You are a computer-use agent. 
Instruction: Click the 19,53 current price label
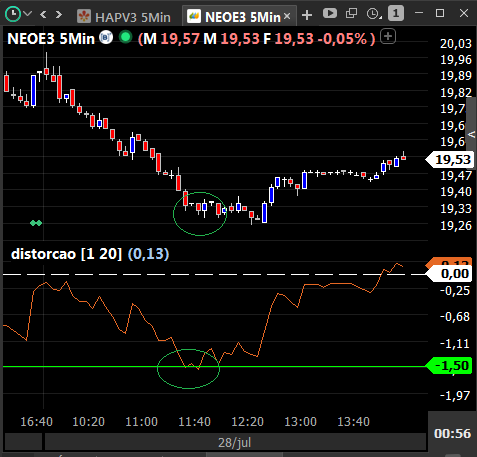[x=450, y=160]
